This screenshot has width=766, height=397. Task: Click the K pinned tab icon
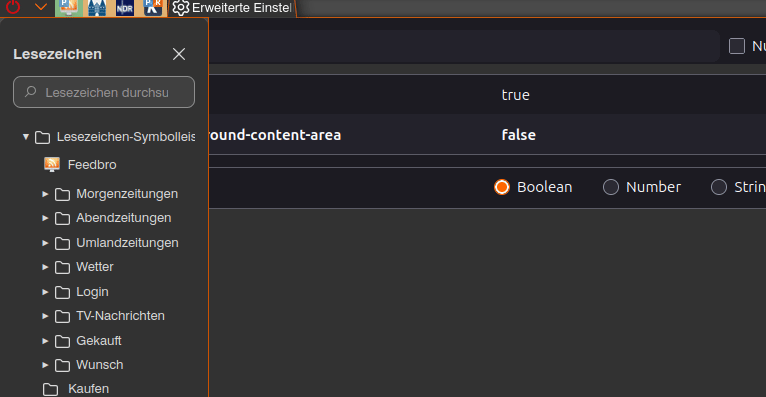[153, 8]
